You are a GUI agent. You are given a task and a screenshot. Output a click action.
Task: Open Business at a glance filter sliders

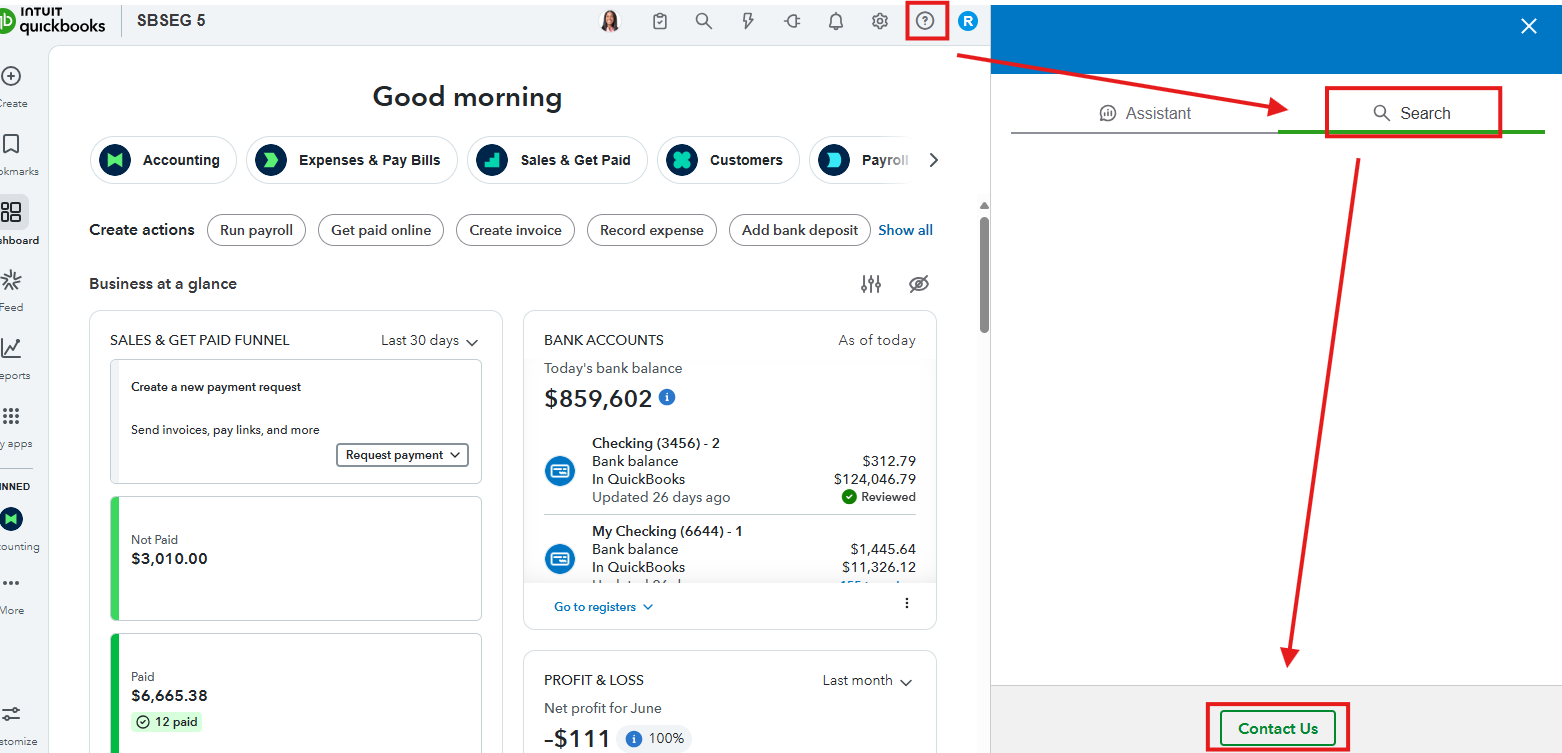pyautogui.click(x=871, y=284)
